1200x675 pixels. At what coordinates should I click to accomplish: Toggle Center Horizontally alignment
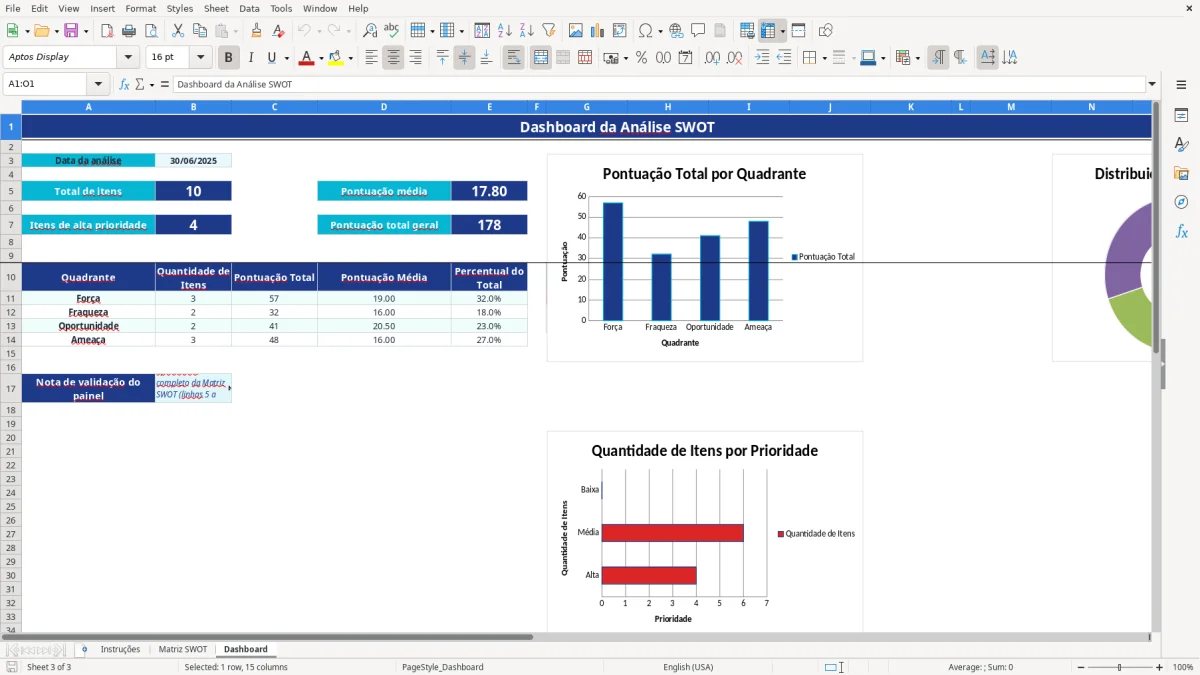(393, 58)
